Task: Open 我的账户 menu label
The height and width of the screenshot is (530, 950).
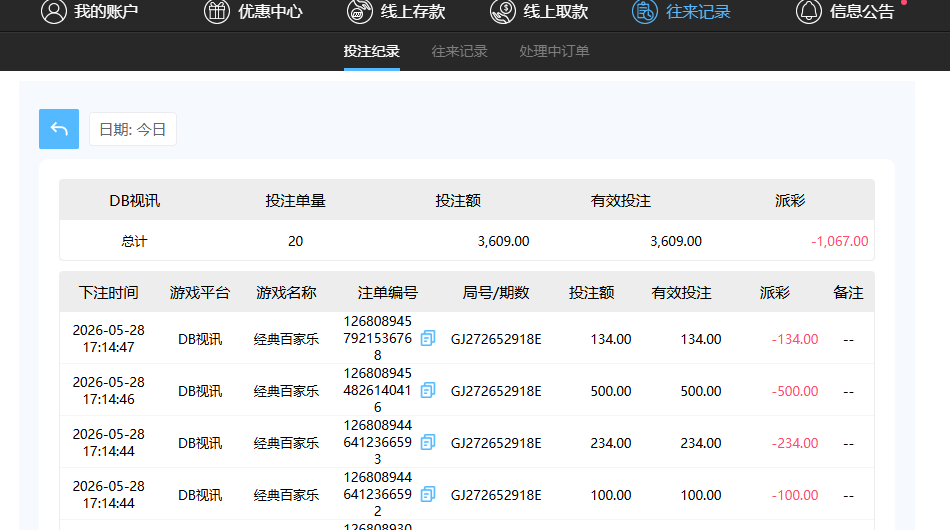Action: (x=106, y=12)
